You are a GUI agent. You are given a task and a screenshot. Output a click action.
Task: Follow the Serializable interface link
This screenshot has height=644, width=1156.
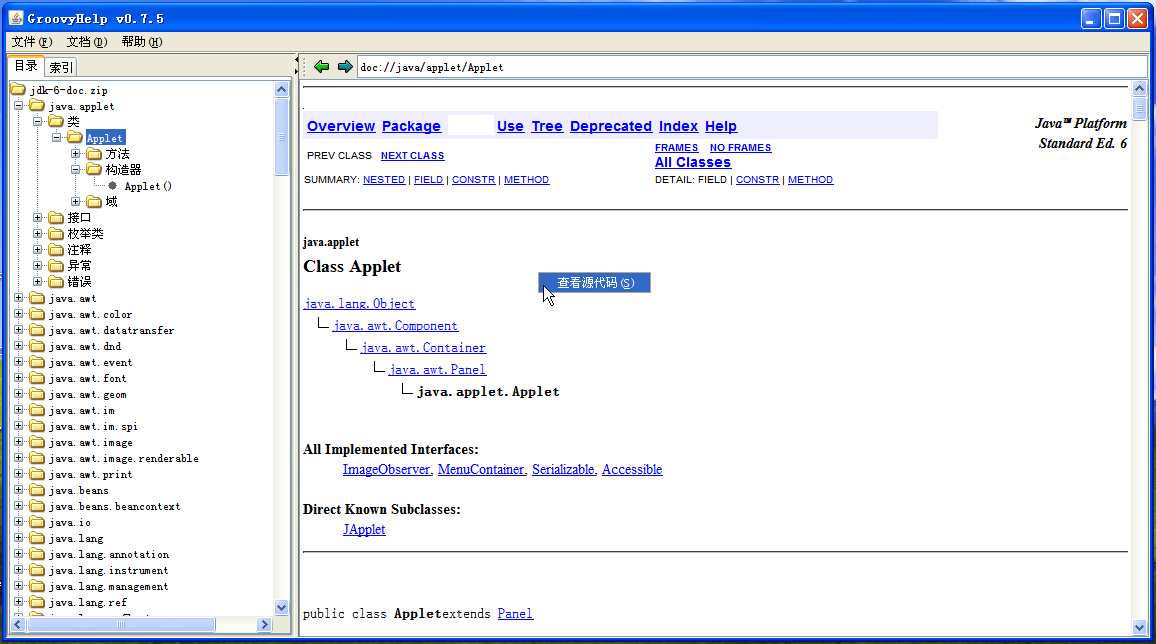(564, 469)
